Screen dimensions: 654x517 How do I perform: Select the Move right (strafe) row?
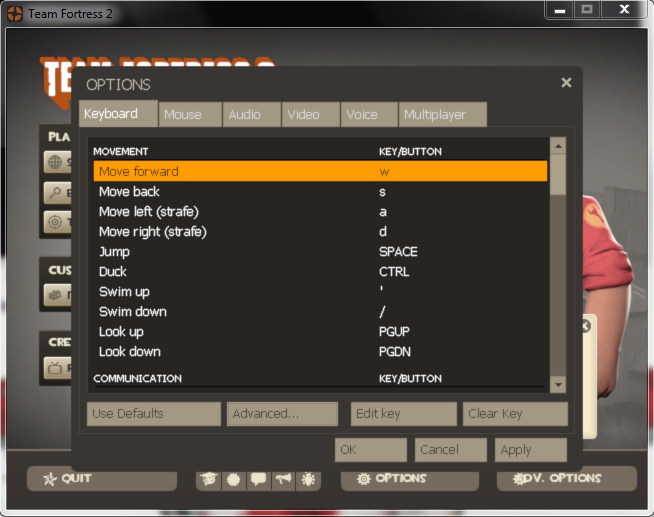(320, 231)
